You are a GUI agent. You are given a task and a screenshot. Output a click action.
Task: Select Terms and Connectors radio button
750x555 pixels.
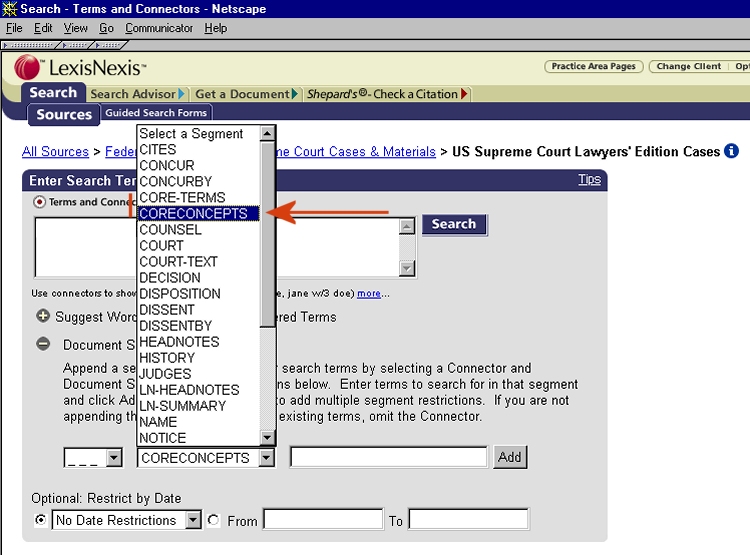[x=40, y=202]
